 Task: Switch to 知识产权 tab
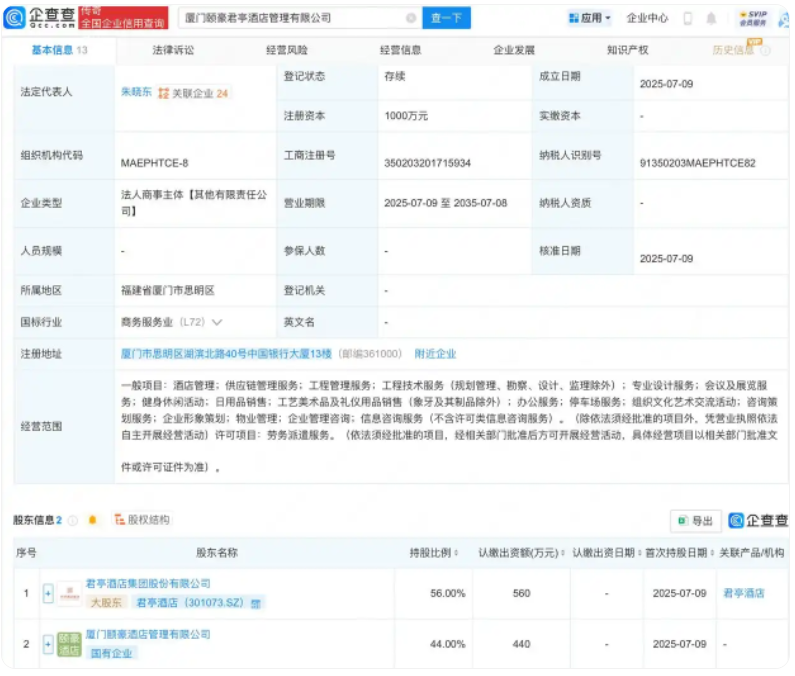(x=627, y=50)
